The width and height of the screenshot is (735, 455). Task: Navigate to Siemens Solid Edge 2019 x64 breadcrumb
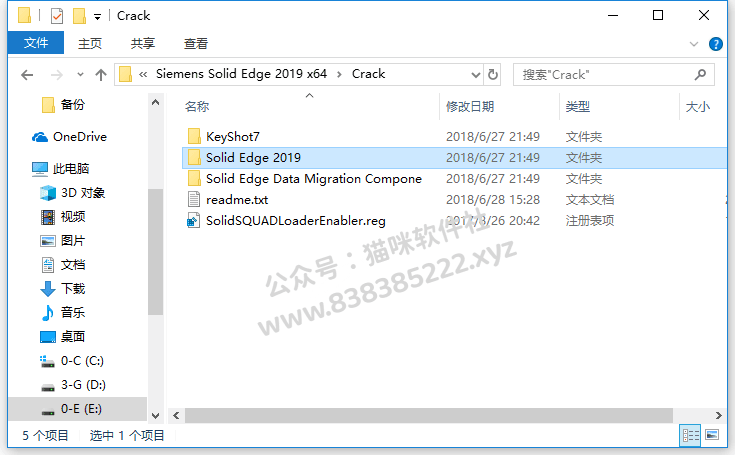(241, 74)
